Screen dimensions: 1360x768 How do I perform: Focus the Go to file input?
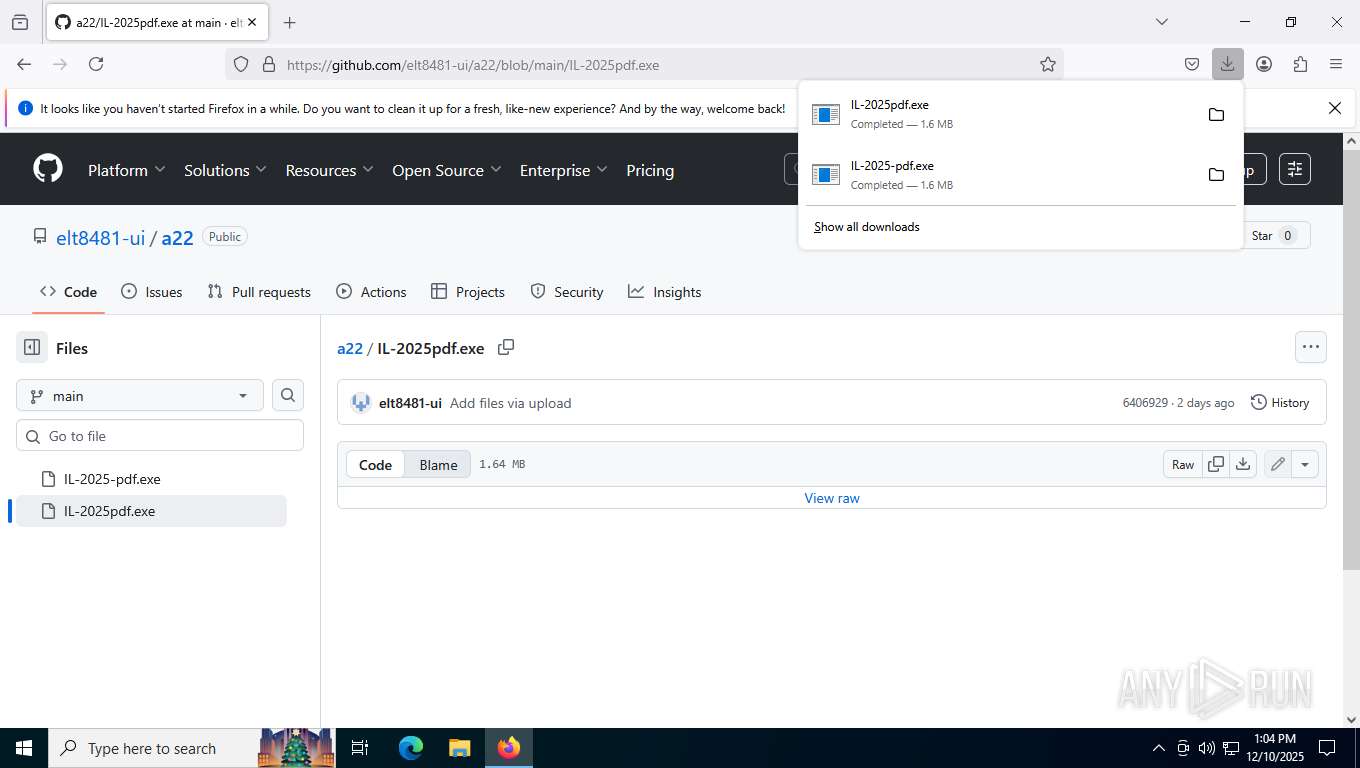coord(160,435)
